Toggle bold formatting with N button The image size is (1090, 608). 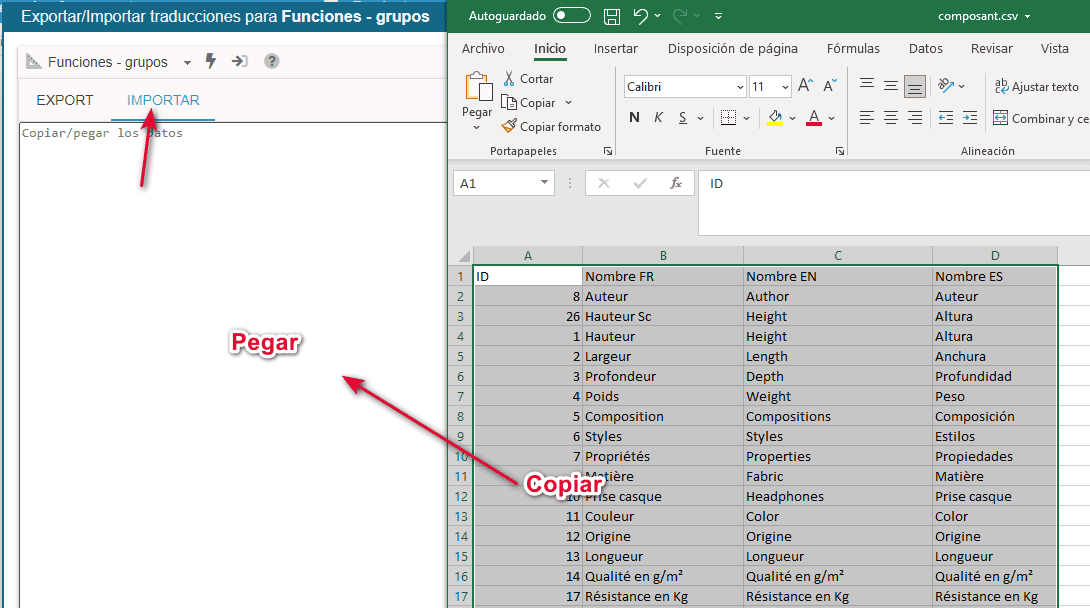[634, 118]
